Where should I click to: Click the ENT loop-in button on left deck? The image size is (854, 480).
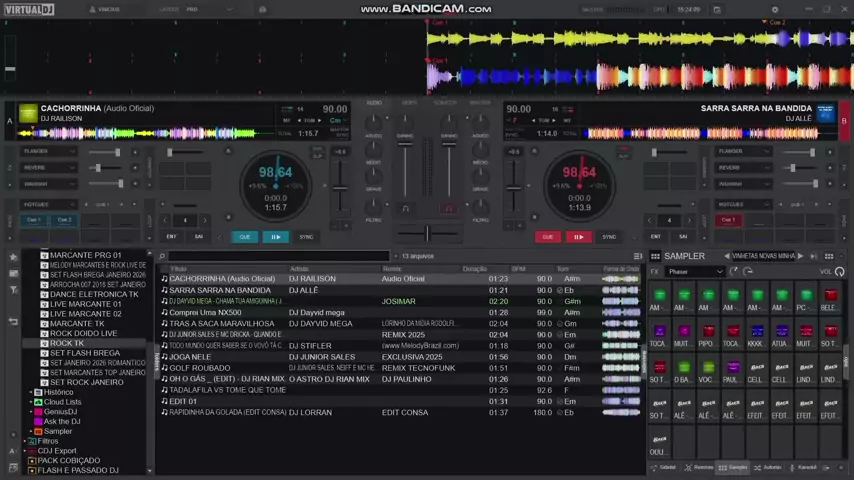click(x=171, y=237)
